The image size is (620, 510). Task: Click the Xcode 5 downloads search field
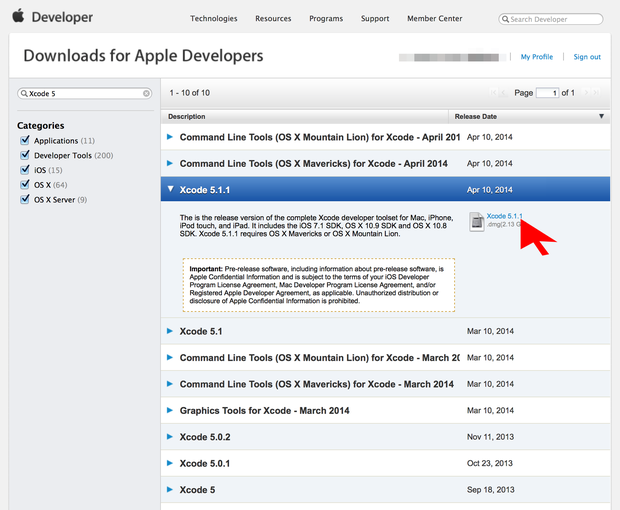pyautogui.click(x=85, y=93)
